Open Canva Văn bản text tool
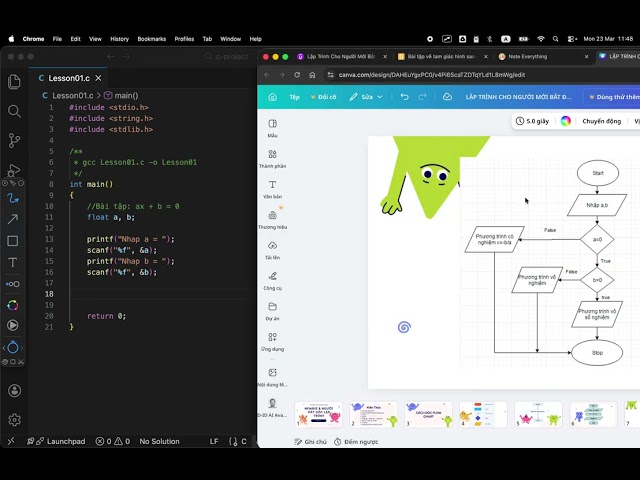 click(272, 189)
